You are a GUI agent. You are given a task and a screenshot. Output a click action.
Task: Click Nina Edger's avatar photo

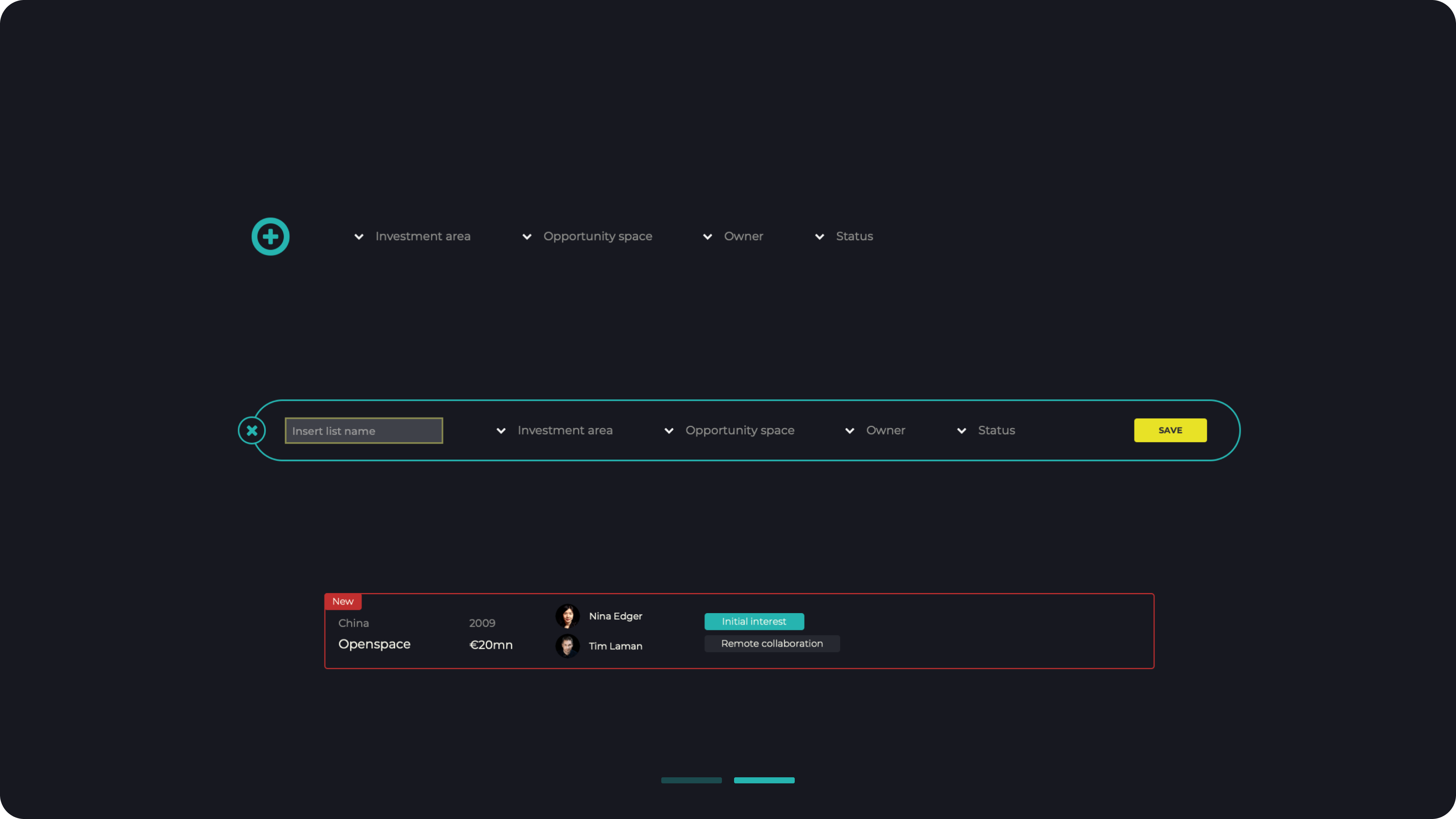click(x=568, y=616)
